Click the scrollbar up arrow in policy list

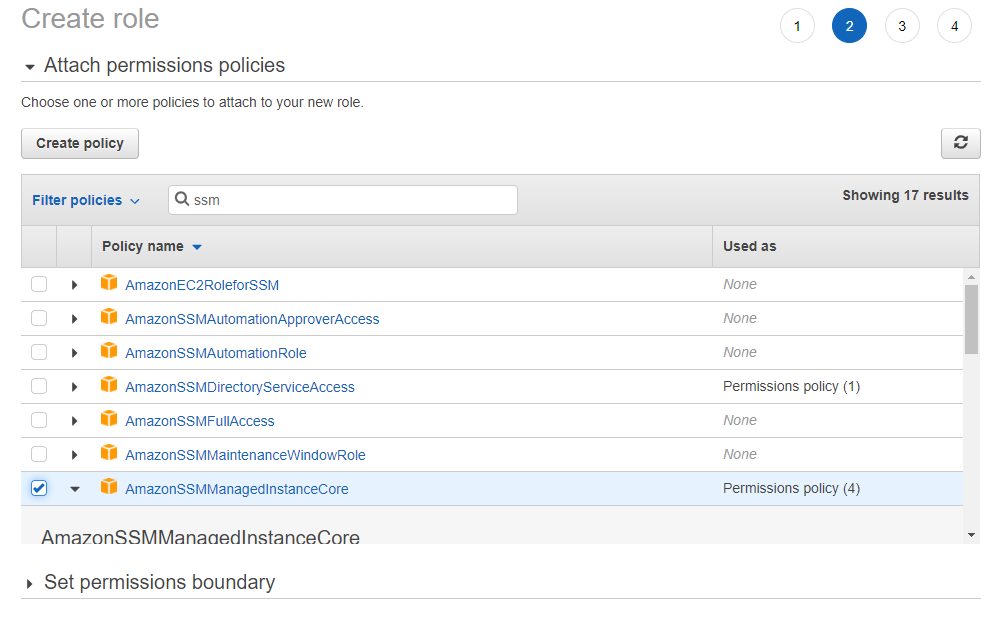971,277
